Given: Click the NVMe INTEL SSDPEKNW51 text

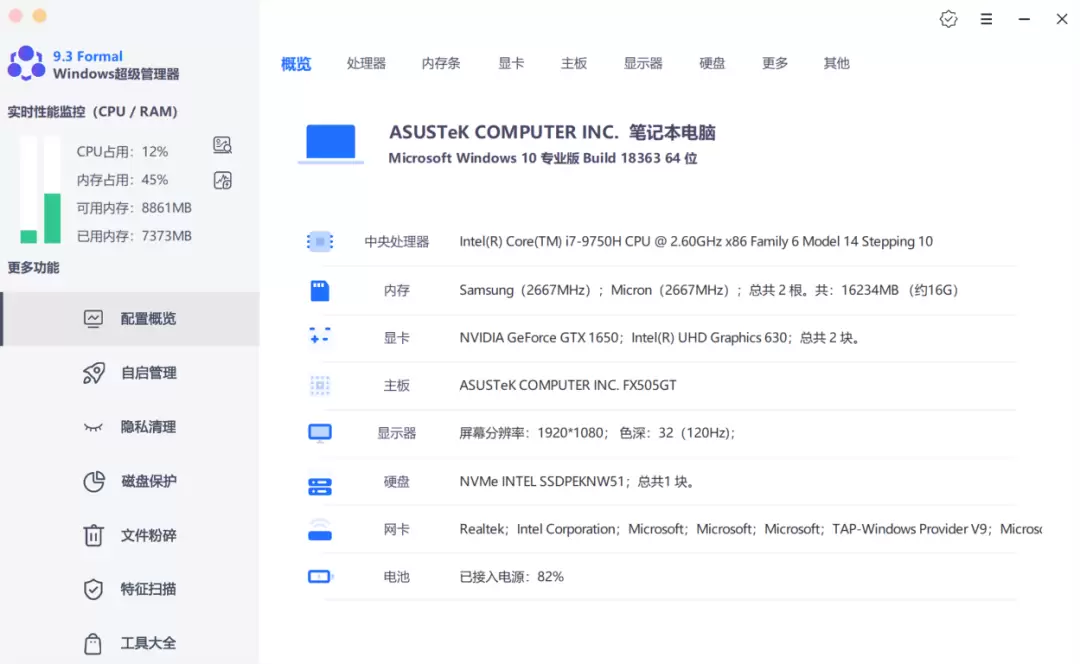Looking at the screenshot, I should [x=576, y=481].
